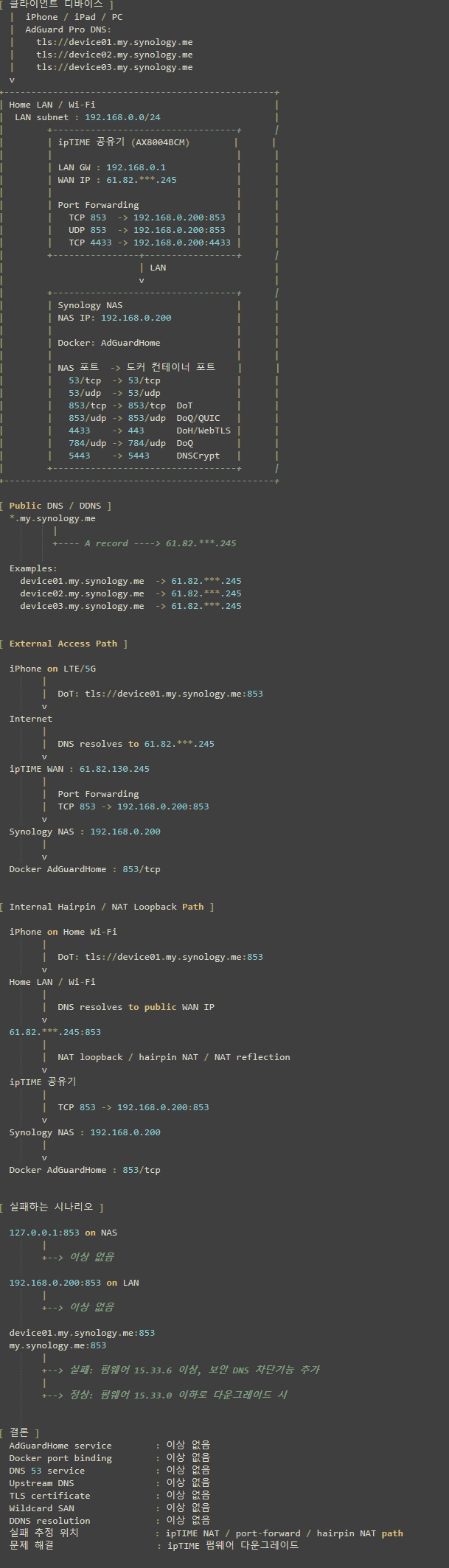Click the 'Internet' node label
Image resolution: width=449 pixels, height=1568 pixels.
31,719
